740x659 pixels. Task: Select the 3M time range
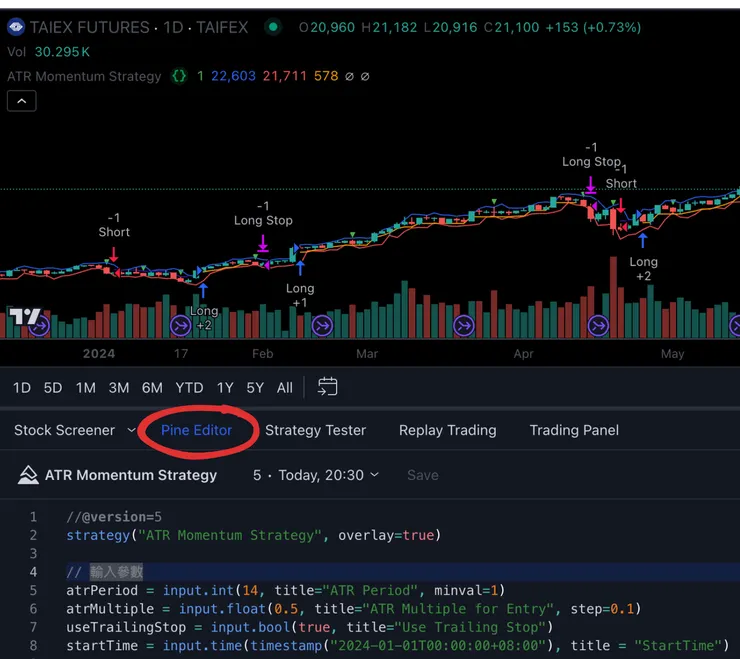118,388
